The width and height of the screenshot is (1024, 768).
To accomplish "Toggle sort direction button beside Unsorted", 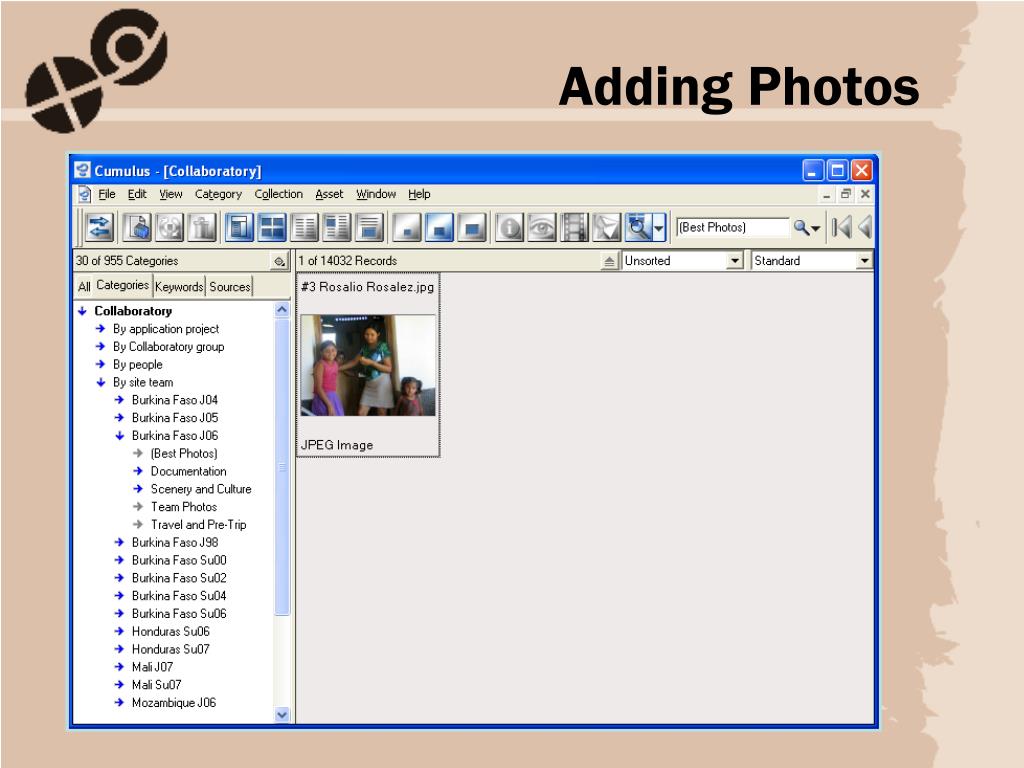I will [609, 261].
